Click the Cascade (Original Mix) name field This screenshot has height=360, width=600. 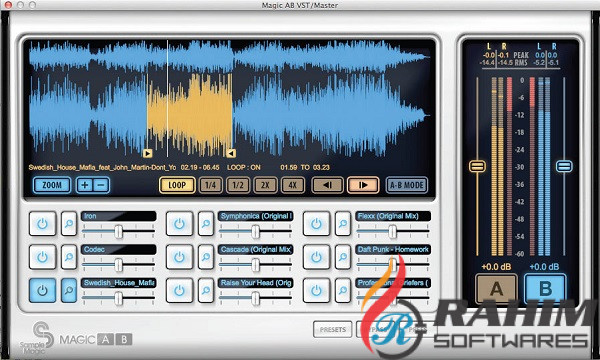point(256,249)
